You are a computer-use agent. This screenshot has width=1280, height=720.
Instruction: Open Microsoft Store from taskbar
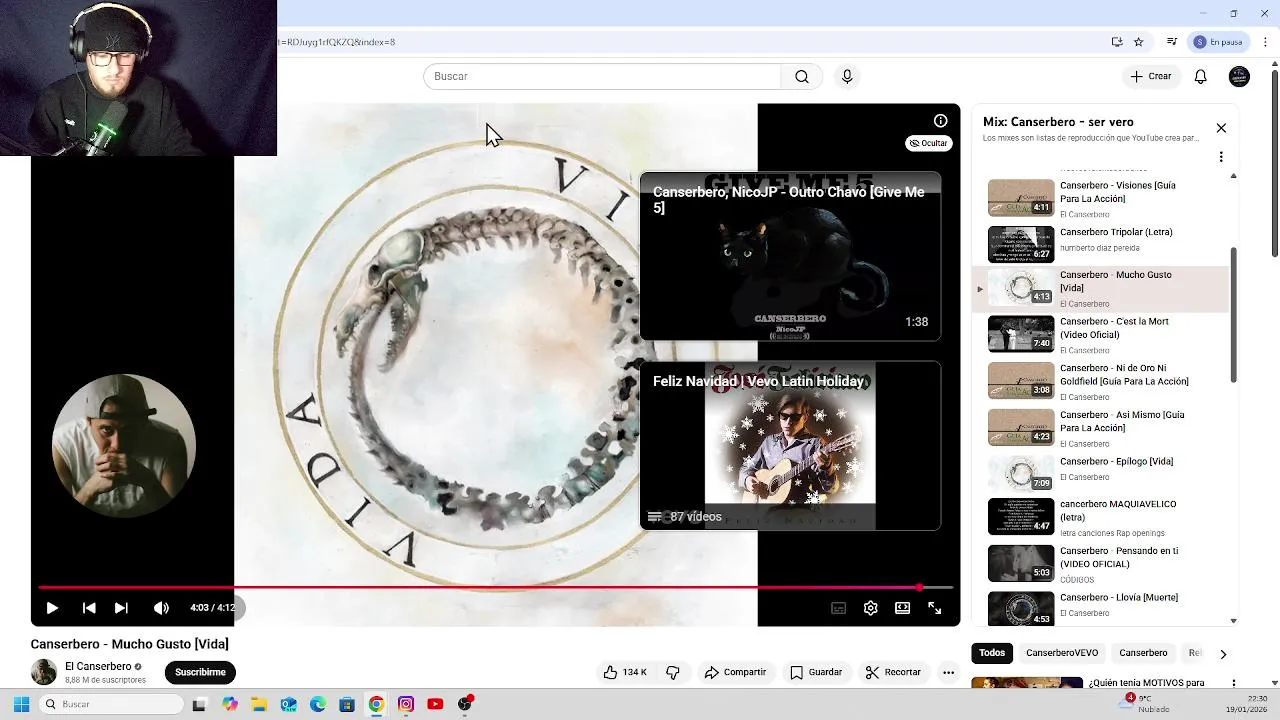[347, 704]
